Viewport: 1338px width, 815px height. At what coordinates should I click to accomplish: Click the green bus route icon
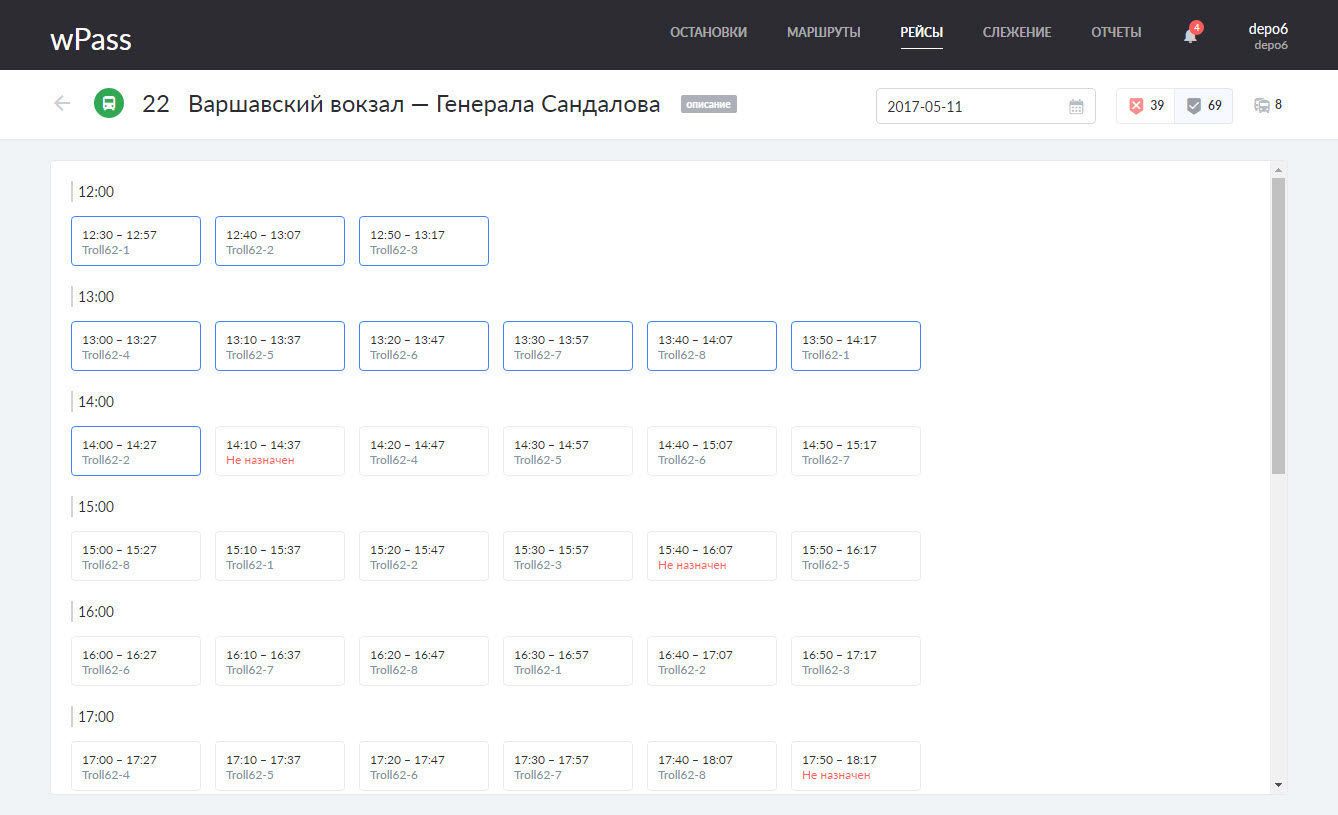click(109, 103)
